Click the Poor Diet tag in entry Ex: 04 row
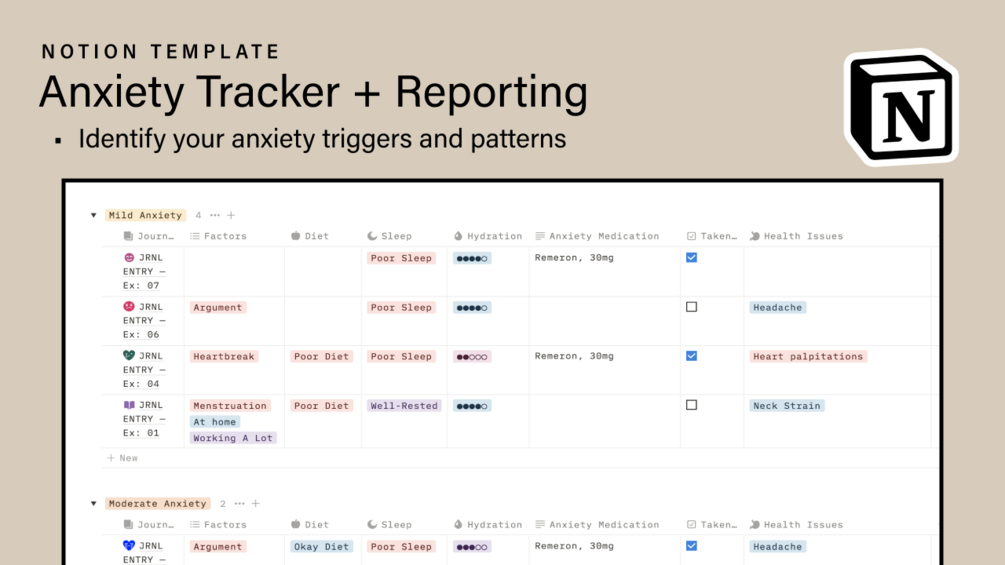The image size is (1005, 565). coord(321,356)
